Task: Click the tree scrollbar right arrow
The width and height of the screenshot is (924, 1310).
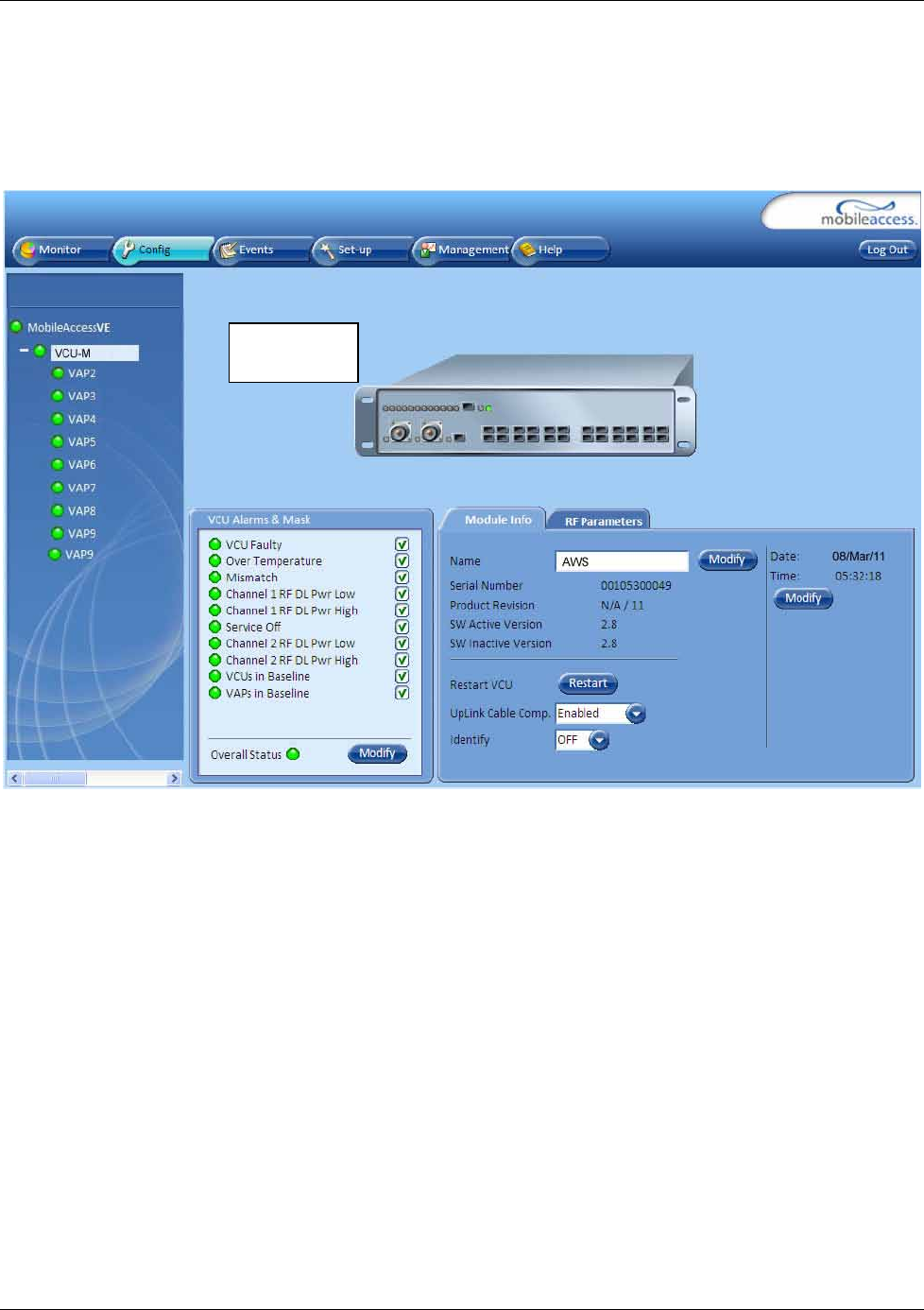Action: pyautogui.click(x=174, y=779)
